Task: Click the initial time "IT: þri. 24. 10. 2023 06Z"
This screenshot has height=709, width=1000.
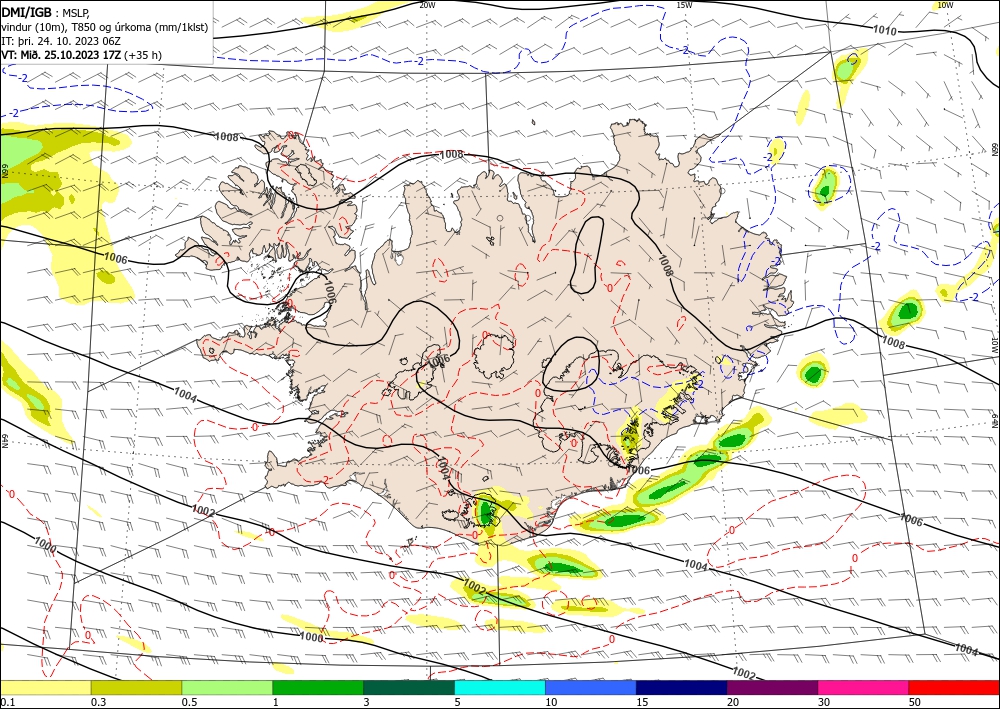Action: pos(60,41)
